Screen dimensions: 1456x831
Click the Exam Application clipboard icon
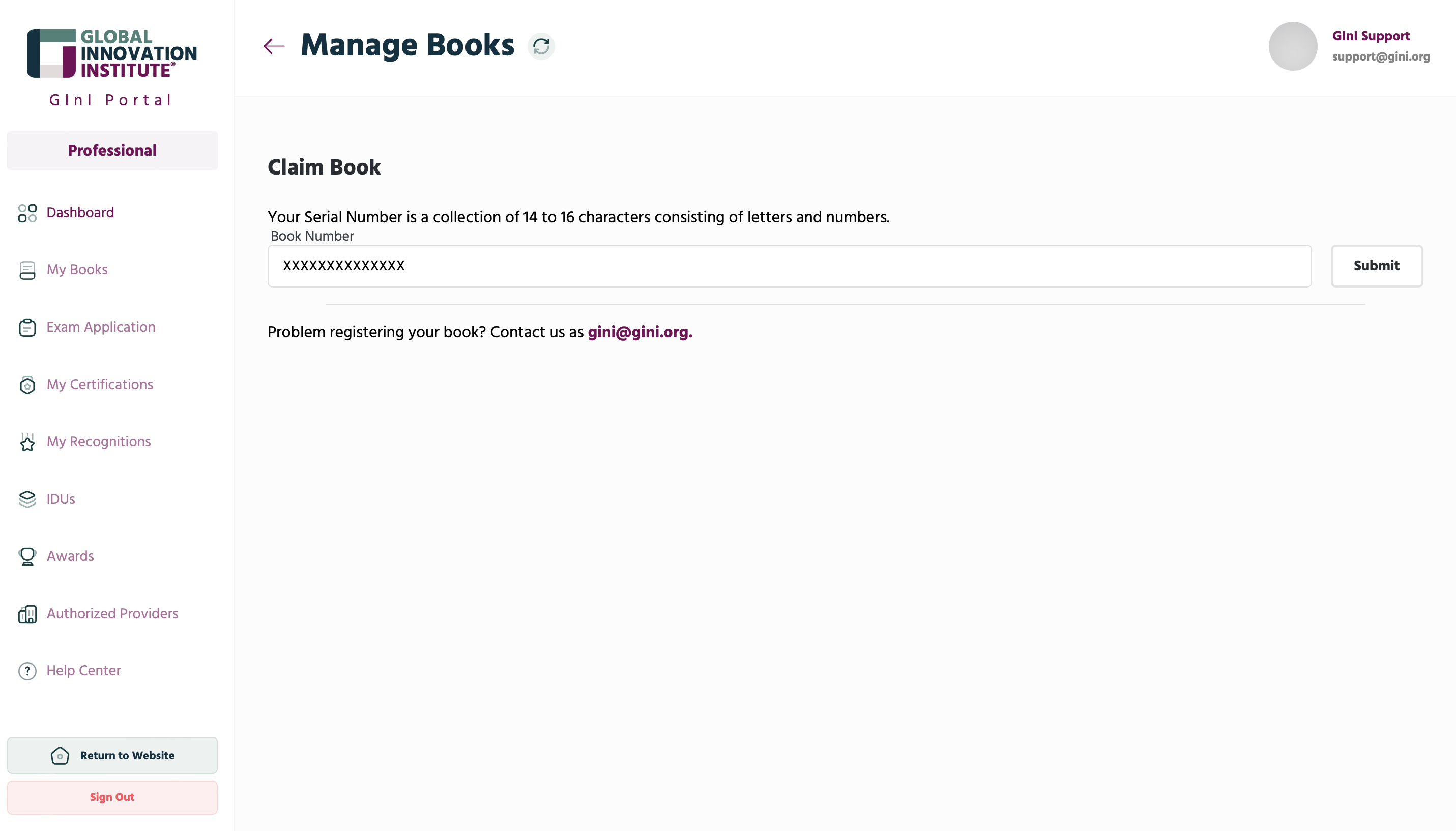coord(27,328)
